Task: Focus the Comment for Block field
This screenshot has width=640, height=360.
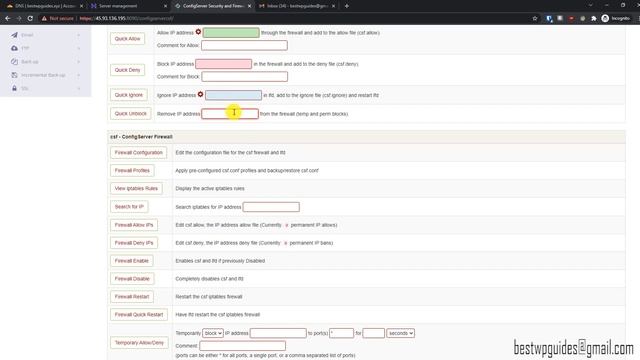Action: [245, 76]
